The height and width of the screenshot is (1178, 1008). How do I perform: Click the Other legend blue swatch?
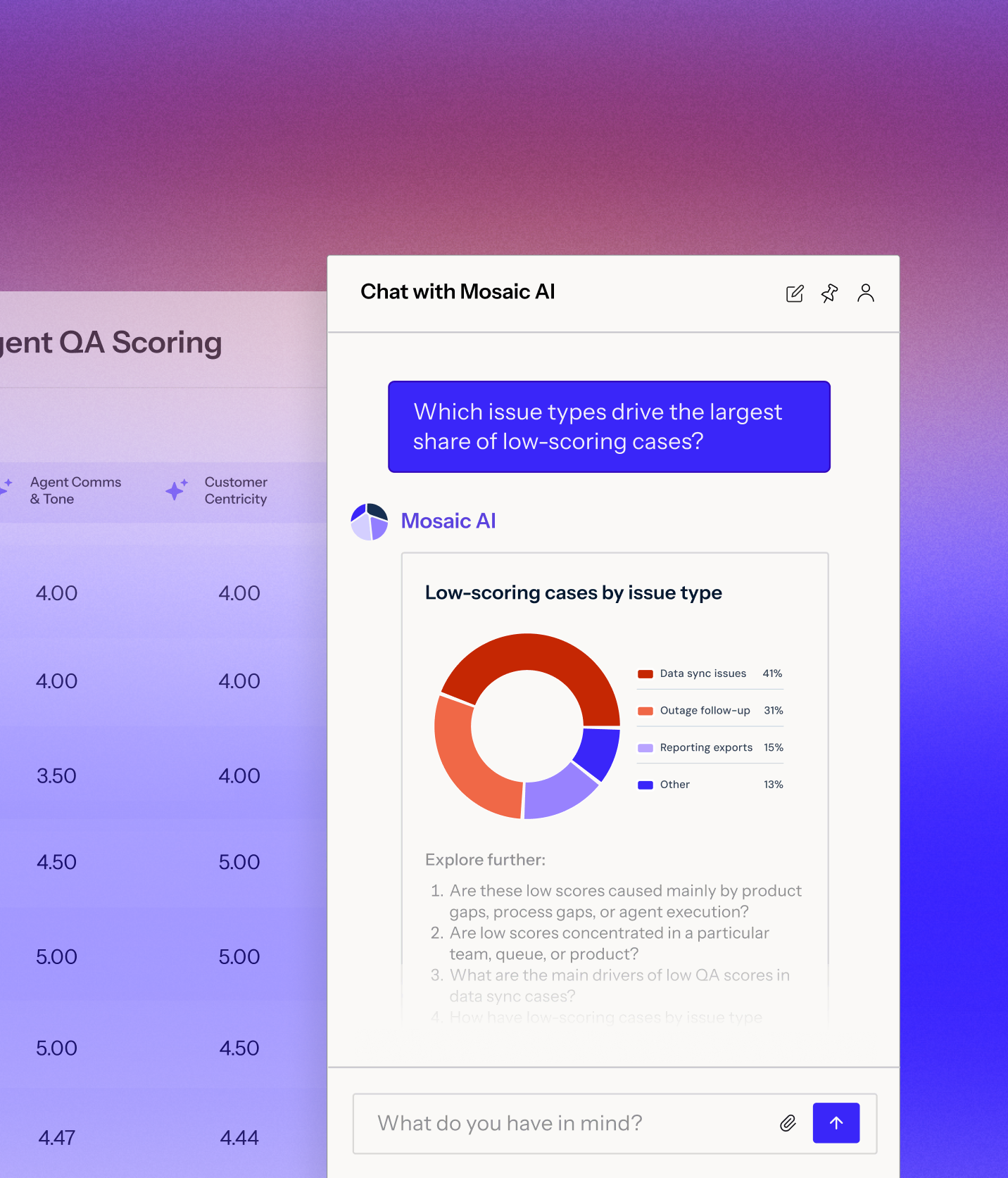click(645, 785)
